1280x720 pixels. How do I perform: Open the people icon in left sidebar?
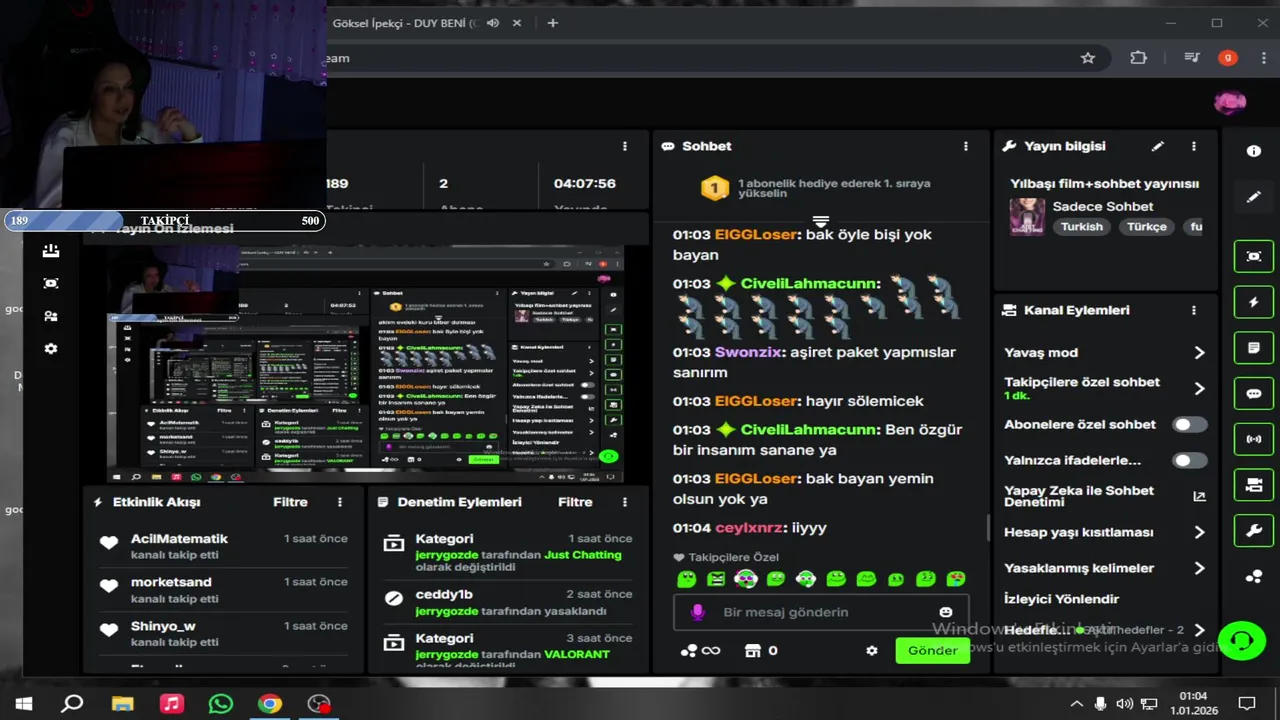51,316
